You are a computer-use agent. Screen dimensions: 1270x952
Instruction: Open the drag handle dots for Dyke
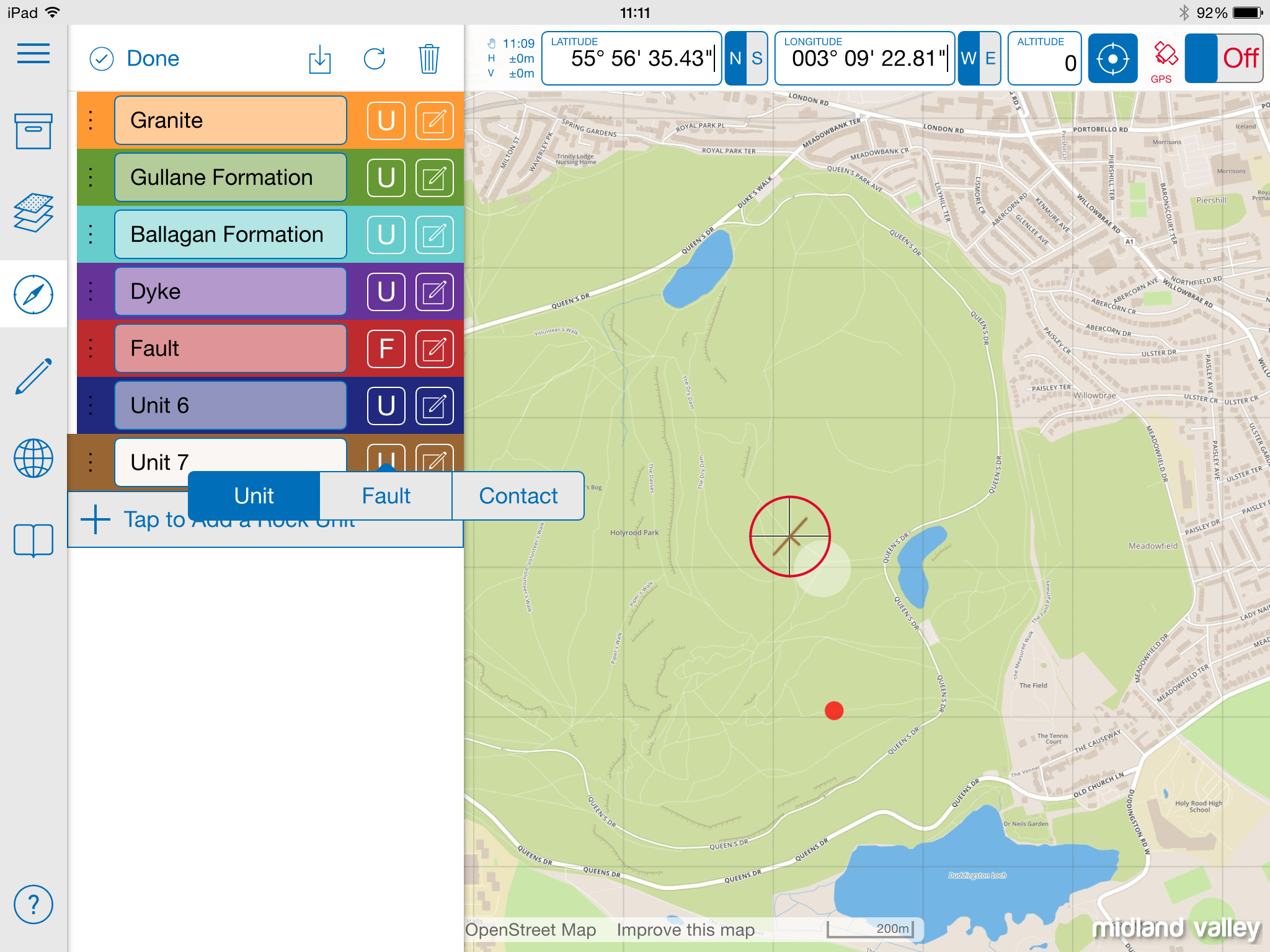(x=91, y=291)
